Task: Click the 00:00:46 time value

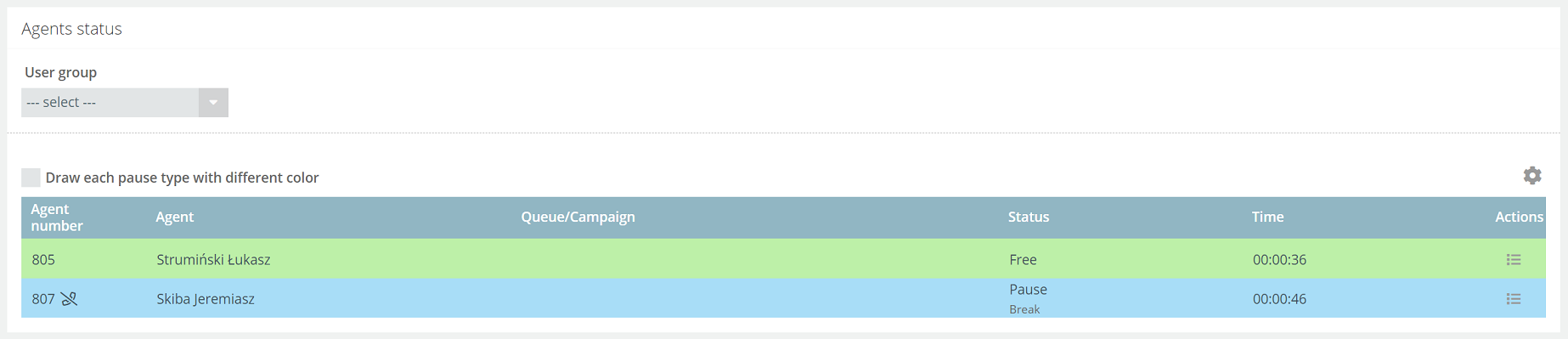Action: tap(1279, 298)
